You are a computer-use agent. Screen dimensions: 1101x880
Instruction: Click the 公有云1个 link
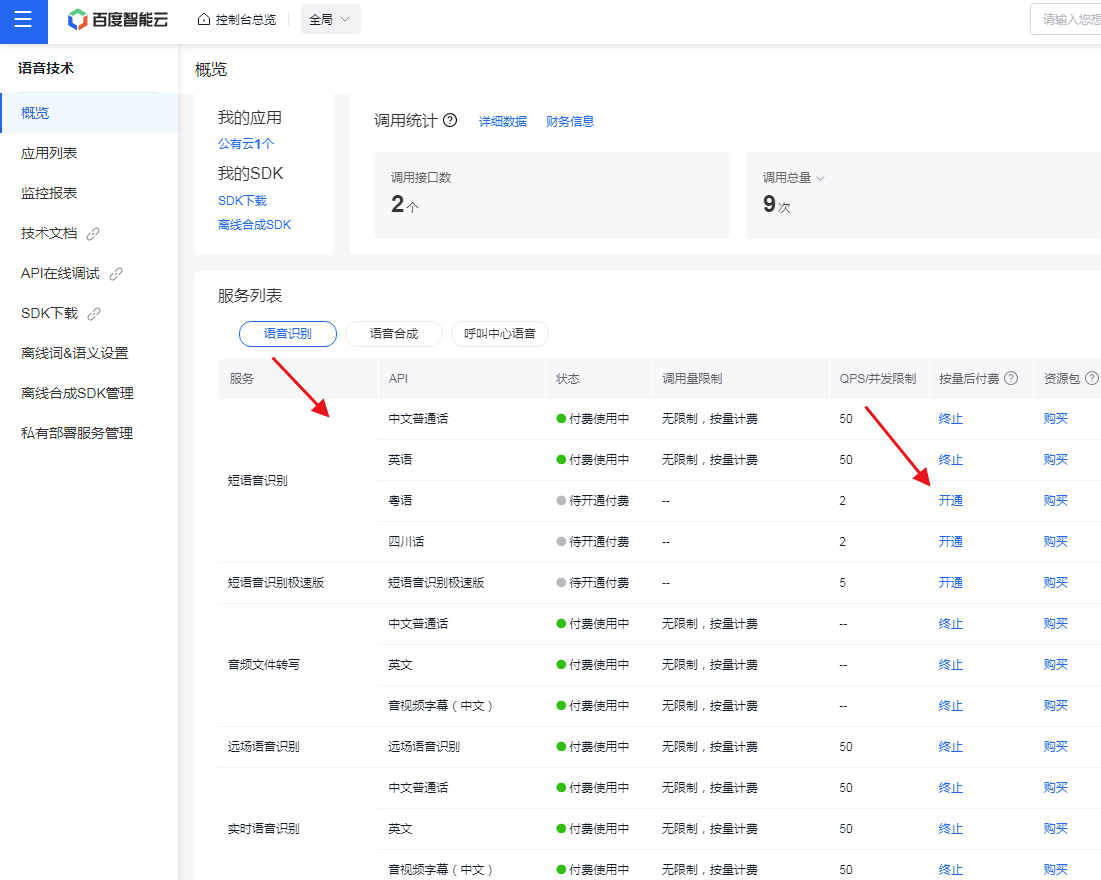click(246, 143)
